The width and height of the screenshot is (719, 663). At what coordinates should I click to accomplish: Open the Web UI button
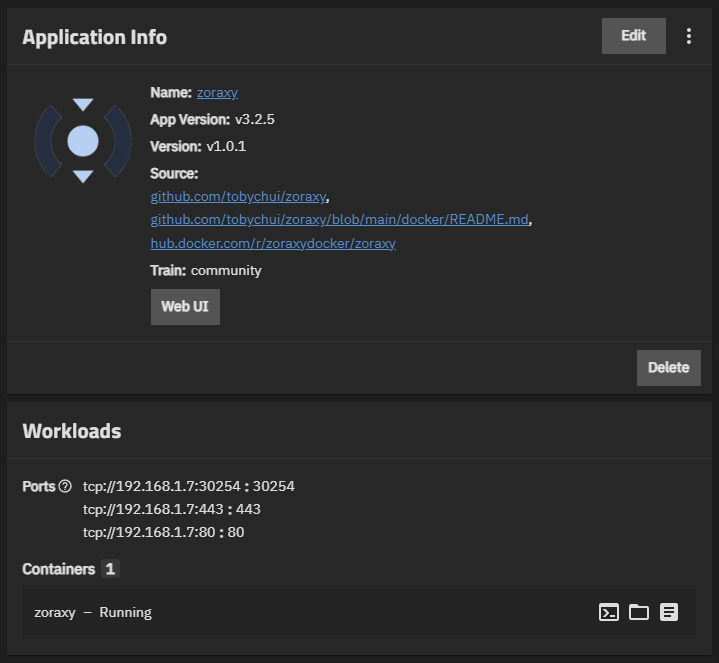pyautogui.click(x=185, y=307)
